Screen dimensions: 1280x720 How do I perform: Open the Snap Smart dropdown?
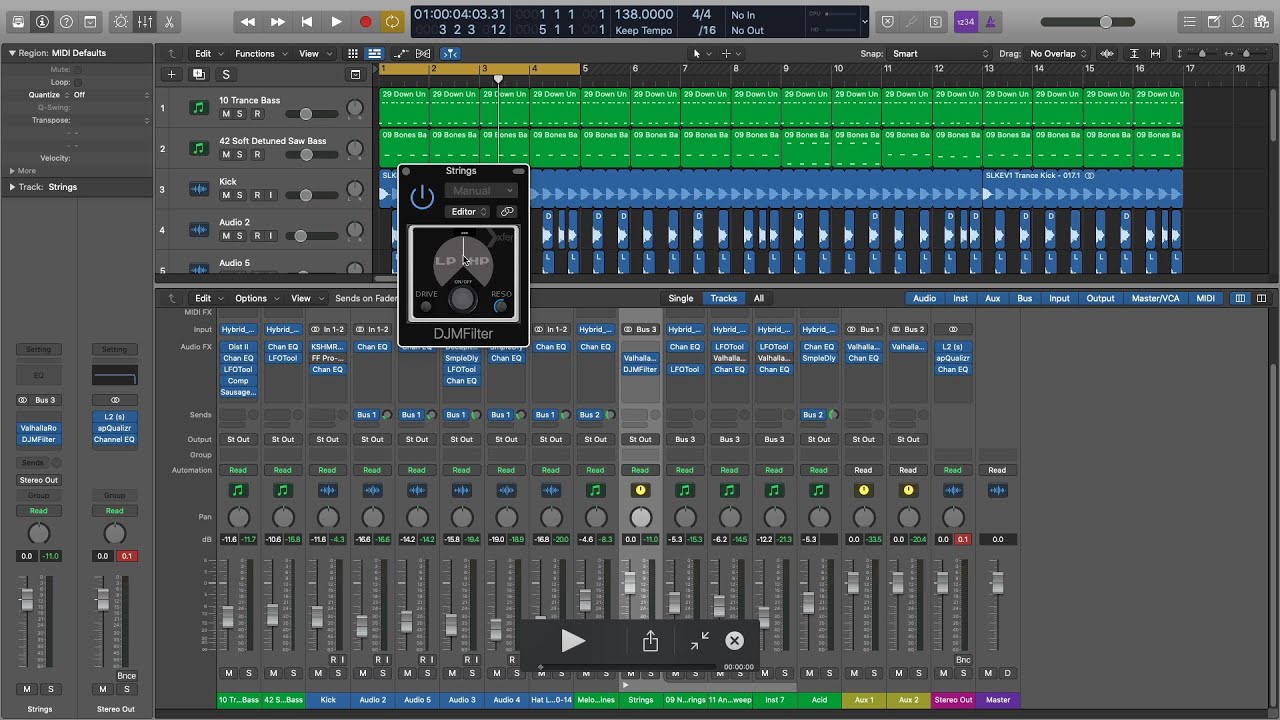point(939,54)
